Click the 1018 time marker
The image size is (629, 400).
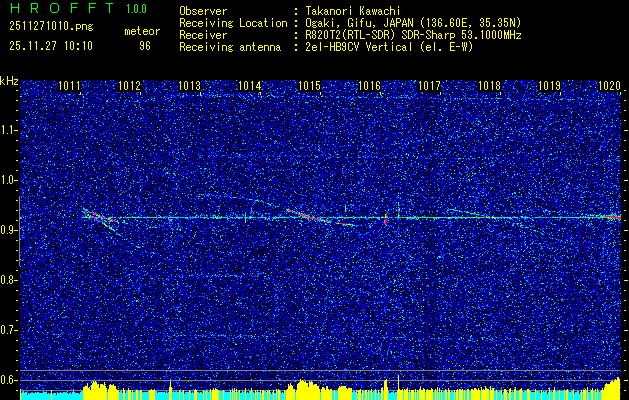489,86
